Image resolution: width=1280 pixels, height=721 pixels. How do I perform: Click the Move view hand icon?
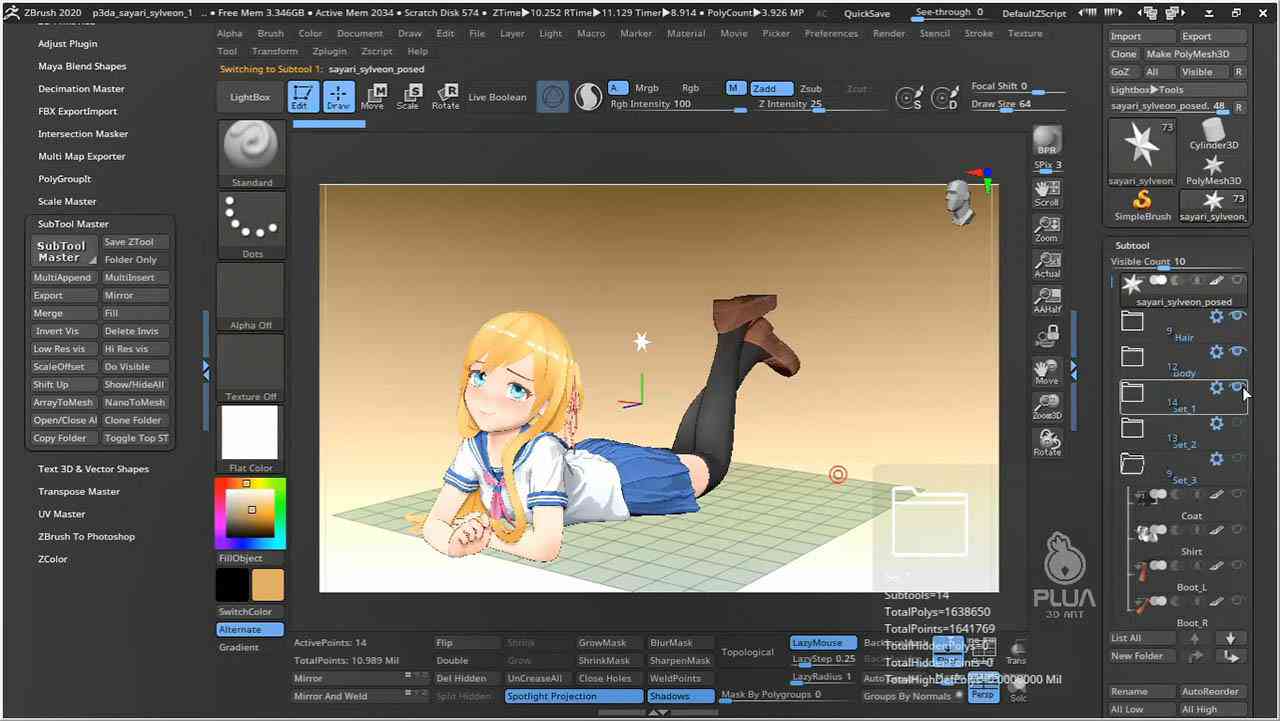[x=1047, y=372]
